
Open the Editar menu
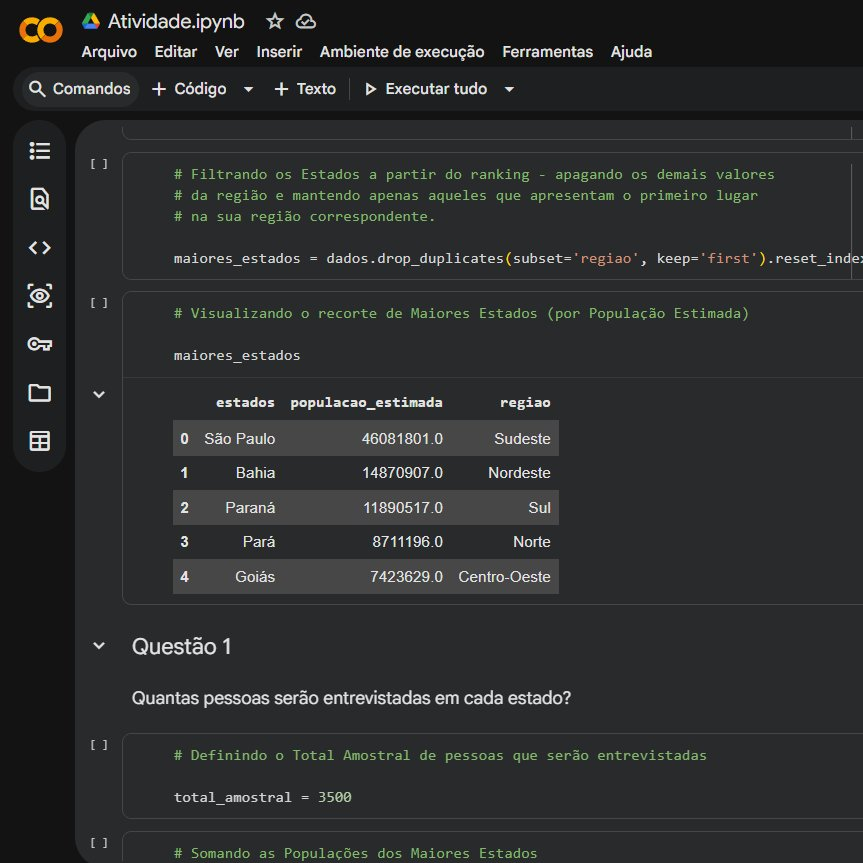pos(176,52)
